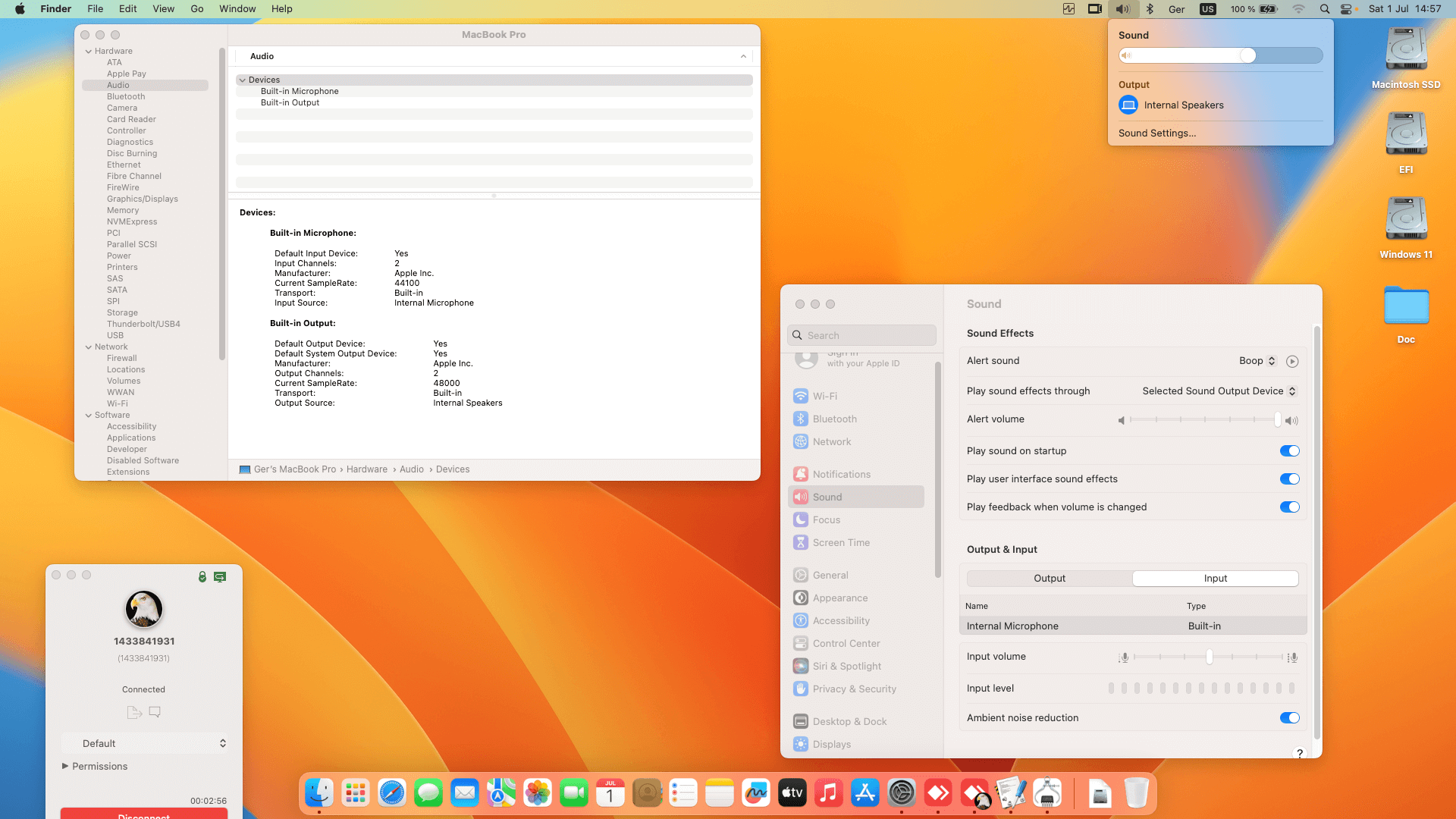Open Sound Settings… from sound popup
Screen dimensions: 1456x819
click(1157, 133)
